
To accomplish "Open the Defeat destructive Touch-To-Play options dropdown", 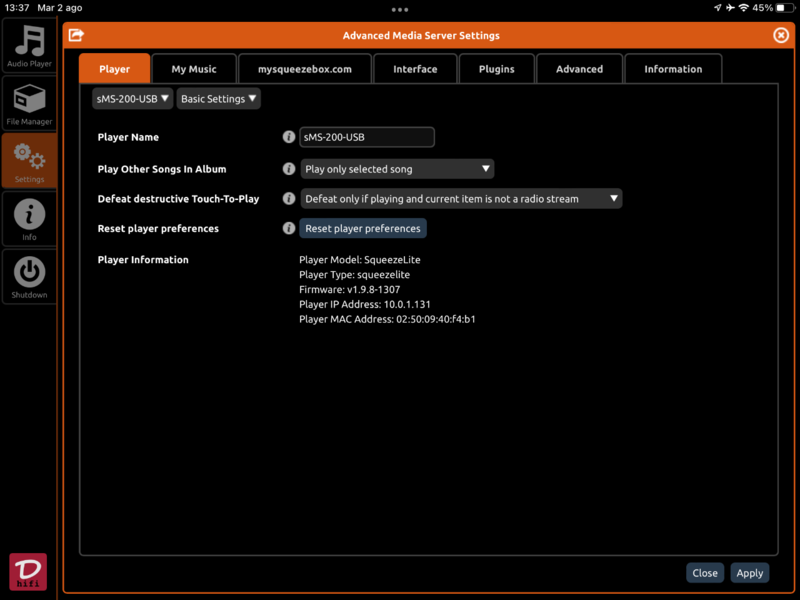I will [461, 199].
